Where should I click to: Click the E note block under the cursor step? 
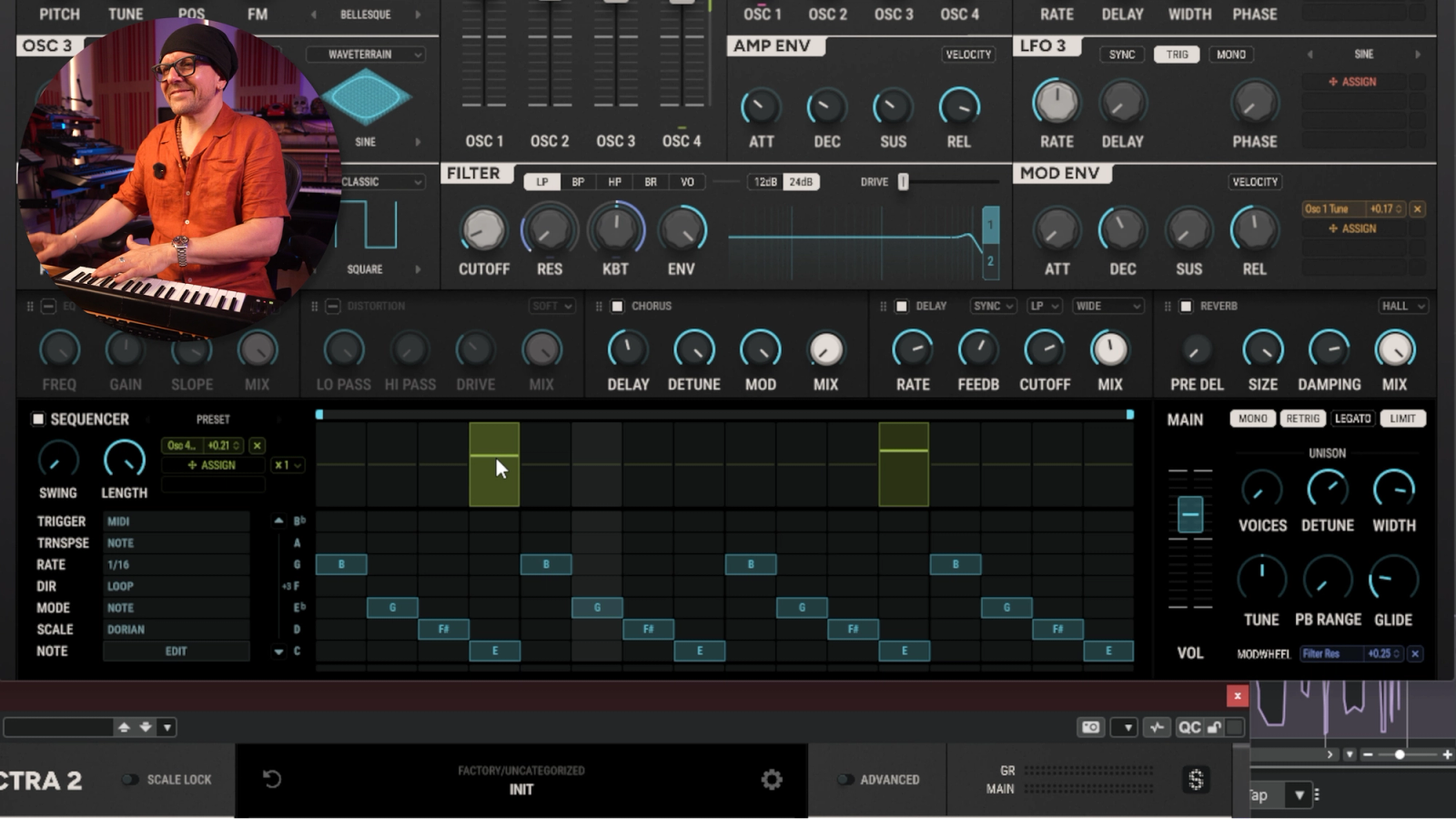click(x=495, y=651)
